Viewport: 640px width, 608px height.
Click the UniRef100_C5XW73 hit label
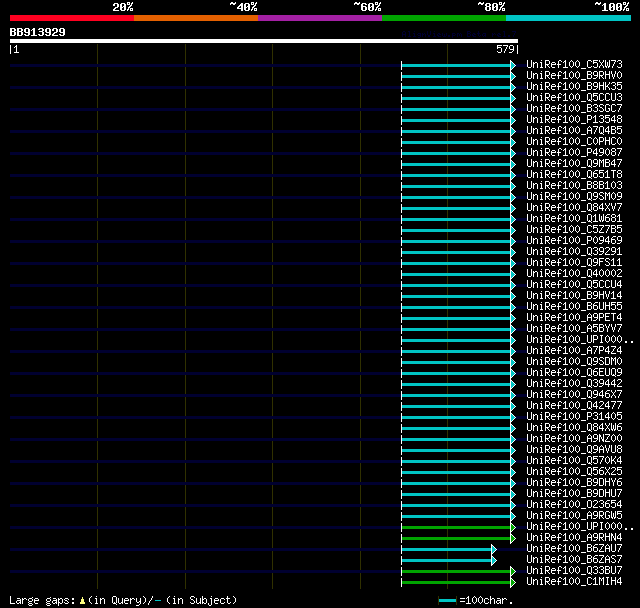(x=574, y=64)
